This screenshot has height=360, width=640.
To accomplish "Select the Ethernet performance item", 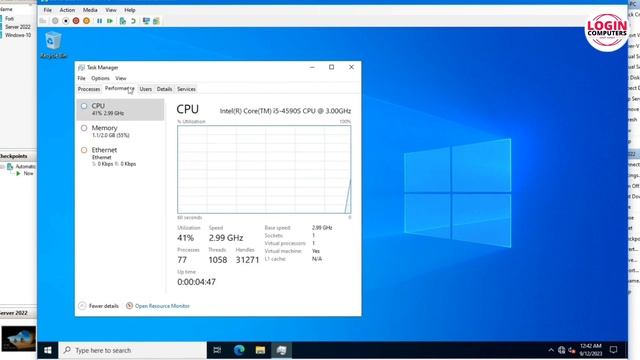I will click(x=120, y=157).
